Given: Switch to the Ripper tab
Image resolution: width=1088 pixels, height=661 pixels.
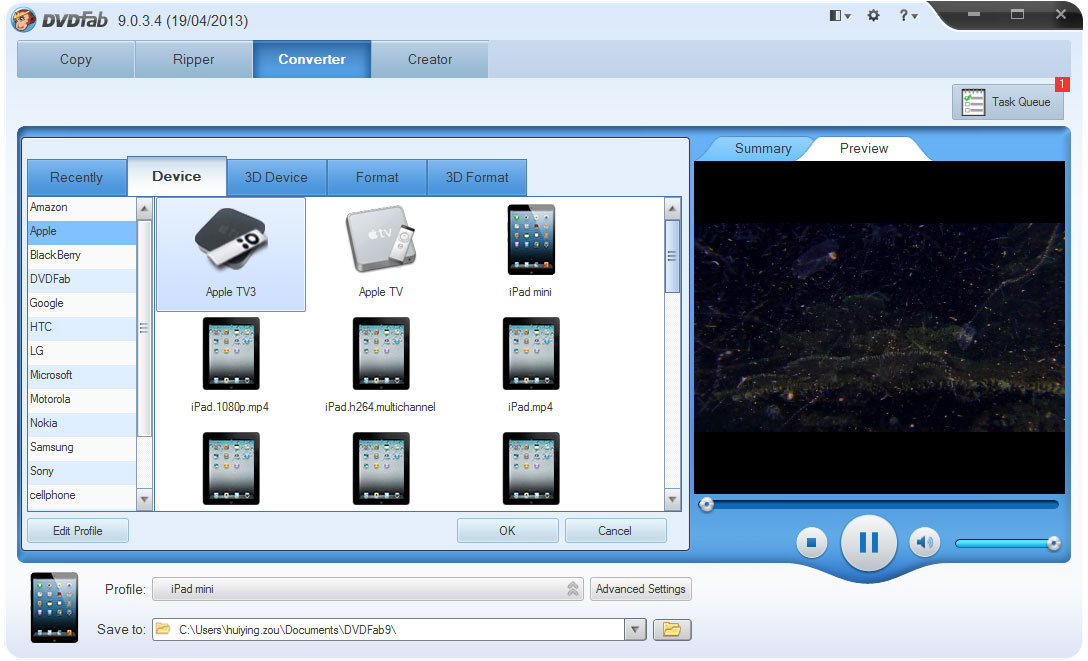Looking at the screenshot, I should click(193, 59).
